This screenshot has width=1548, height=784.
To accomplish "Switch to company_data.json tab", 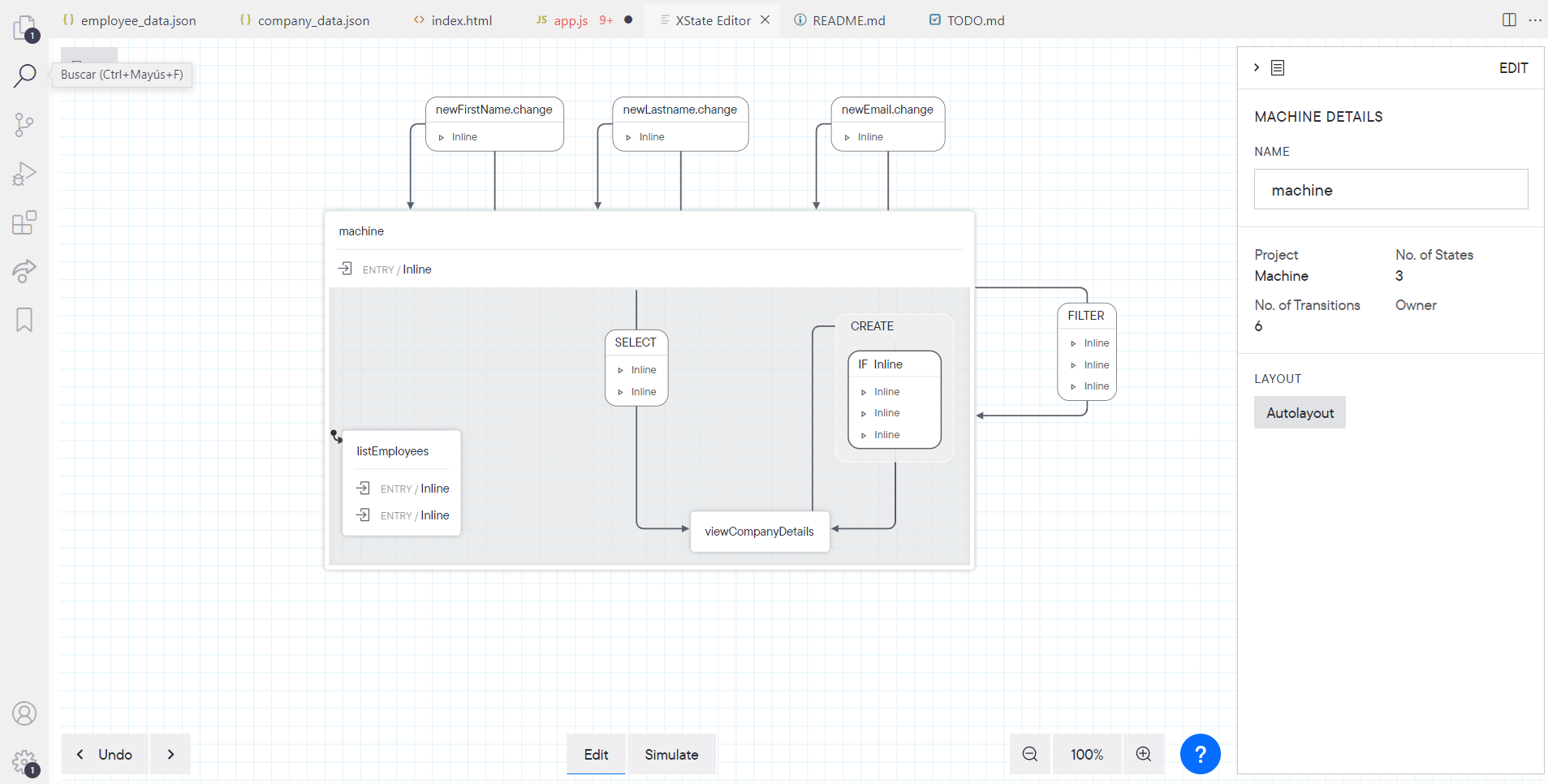I will (305, 20).
